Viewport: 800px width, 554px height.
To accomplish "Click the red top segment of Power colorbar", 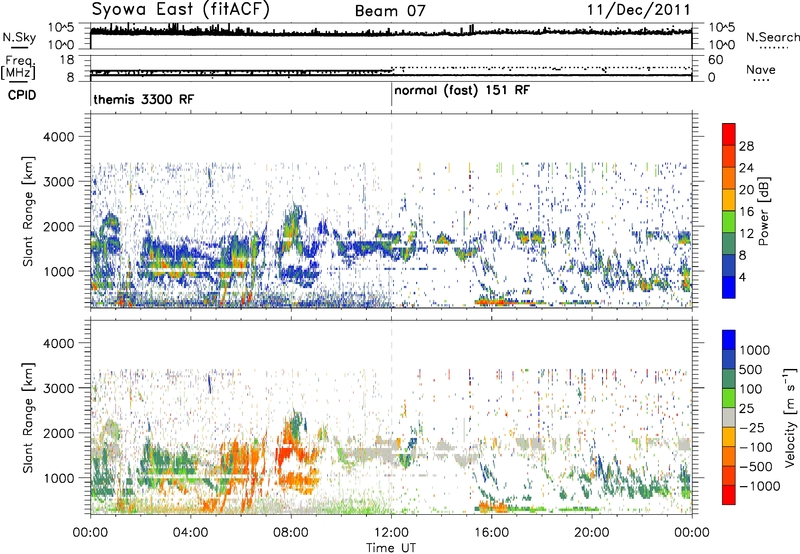I will 729,135.
